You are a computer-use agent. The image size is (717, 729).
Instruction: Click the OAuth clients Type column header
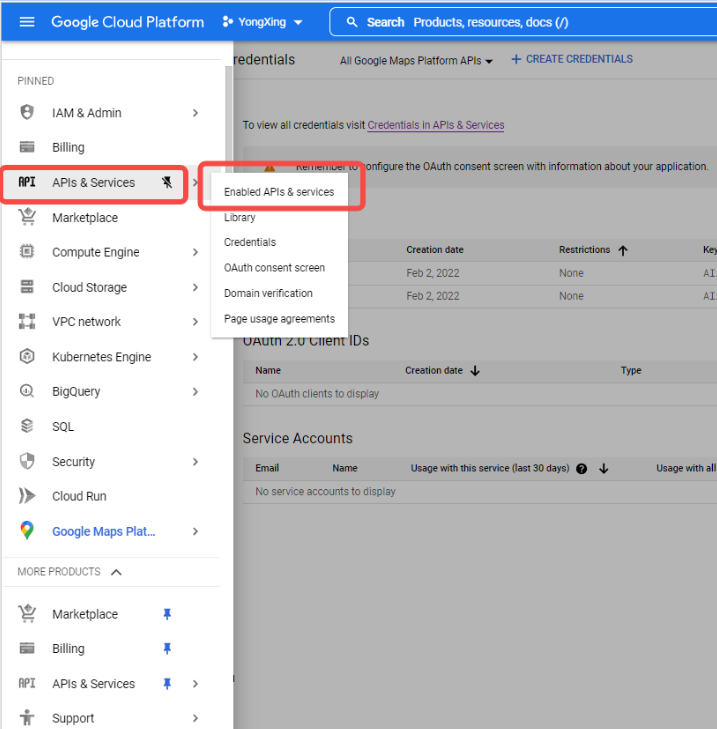click(631, 371)
